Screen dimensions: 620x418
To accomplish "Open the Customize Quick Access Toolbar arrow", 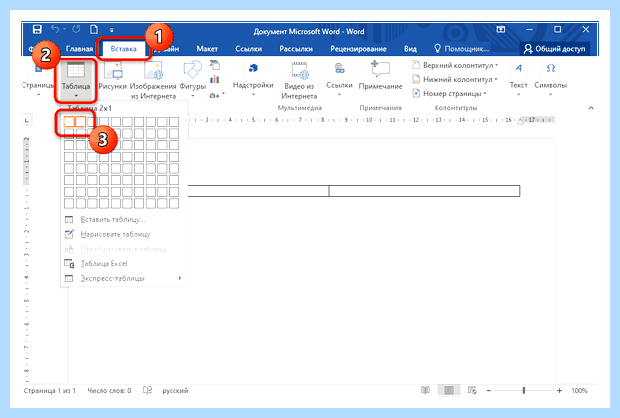I will point(112,30).
